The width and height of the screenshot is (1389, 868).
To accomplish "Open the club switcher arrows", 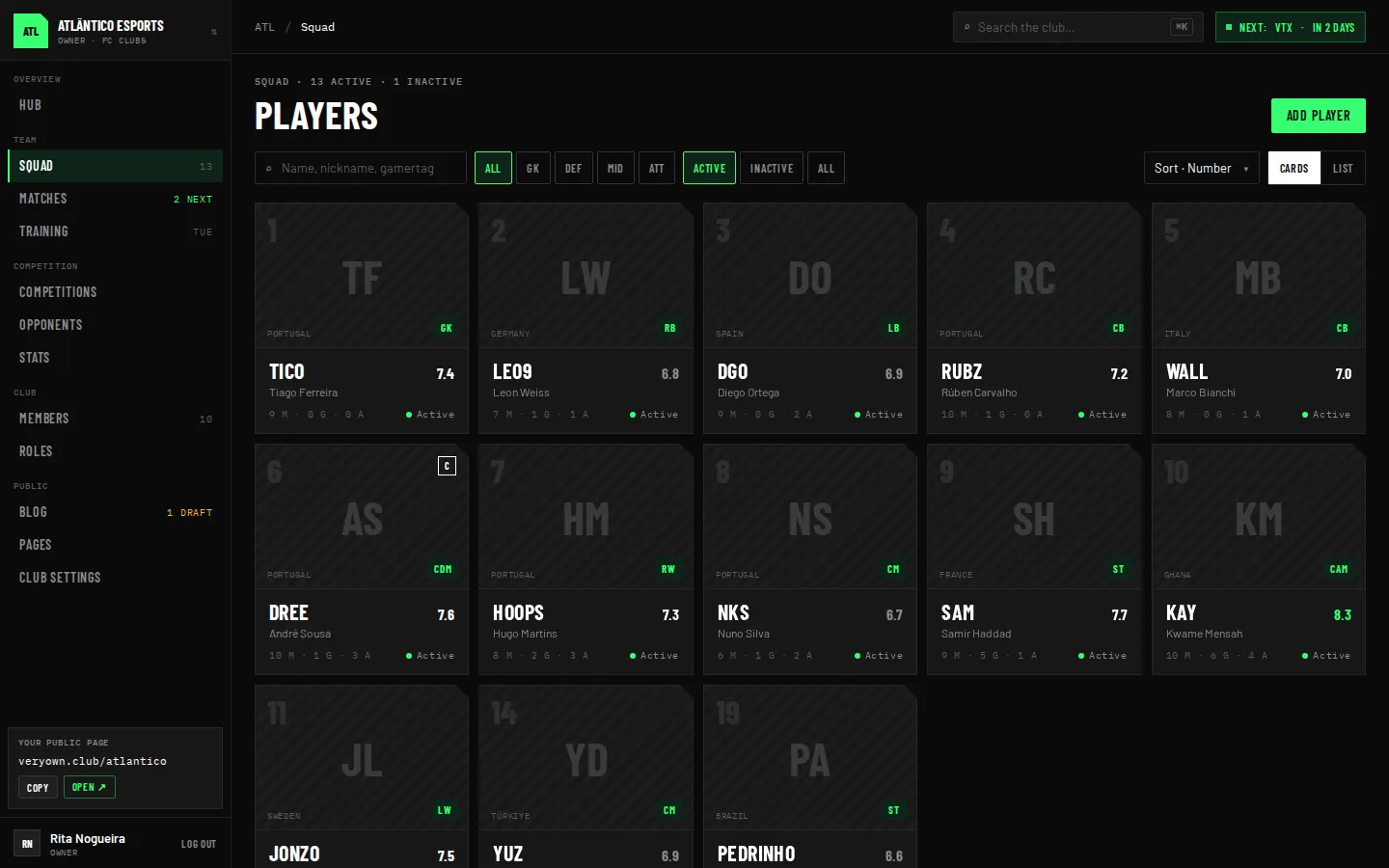I will (x=214, y=32).
